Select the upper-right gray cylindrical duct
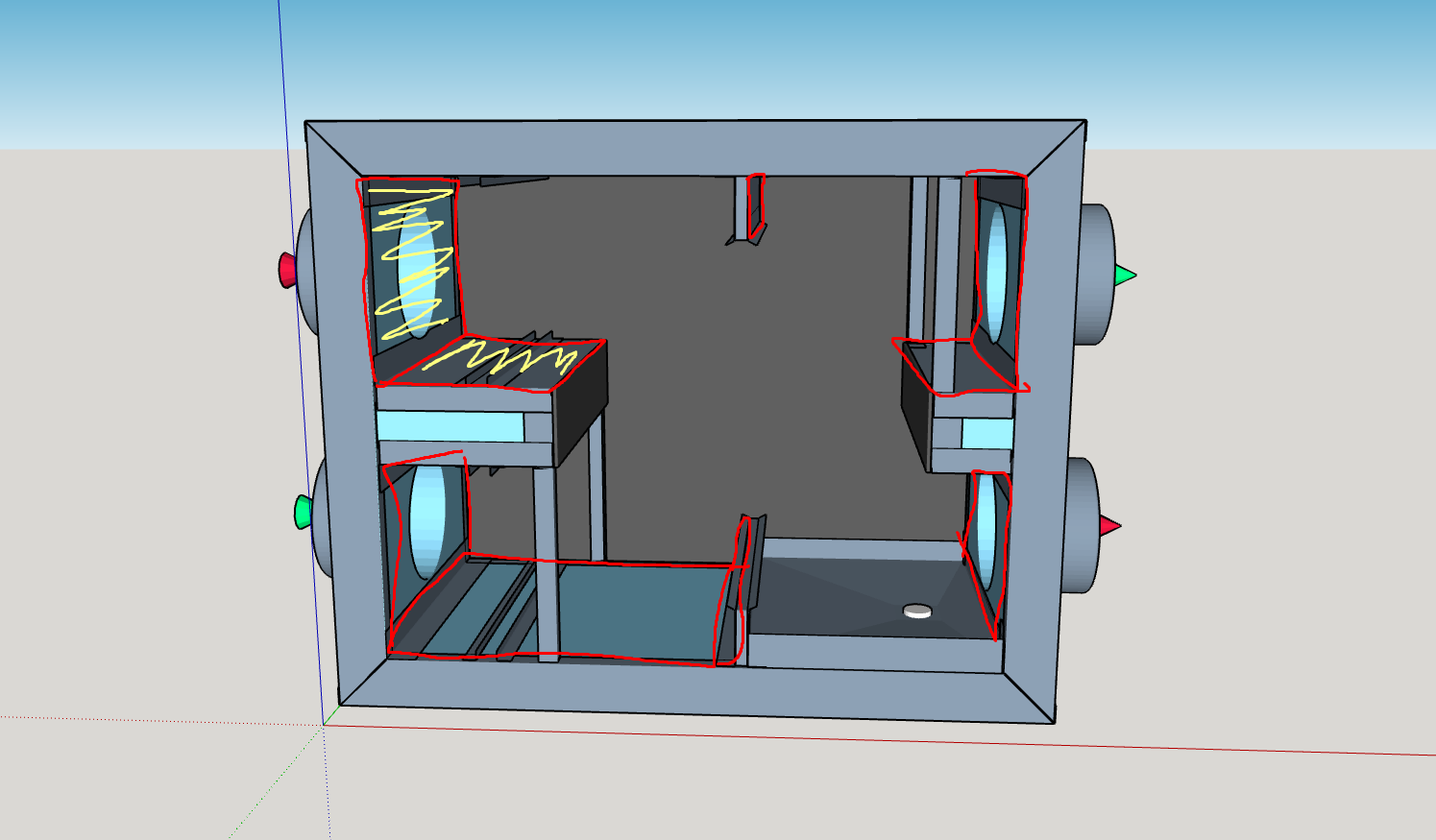1436x840 pixels. [1097, 275]
